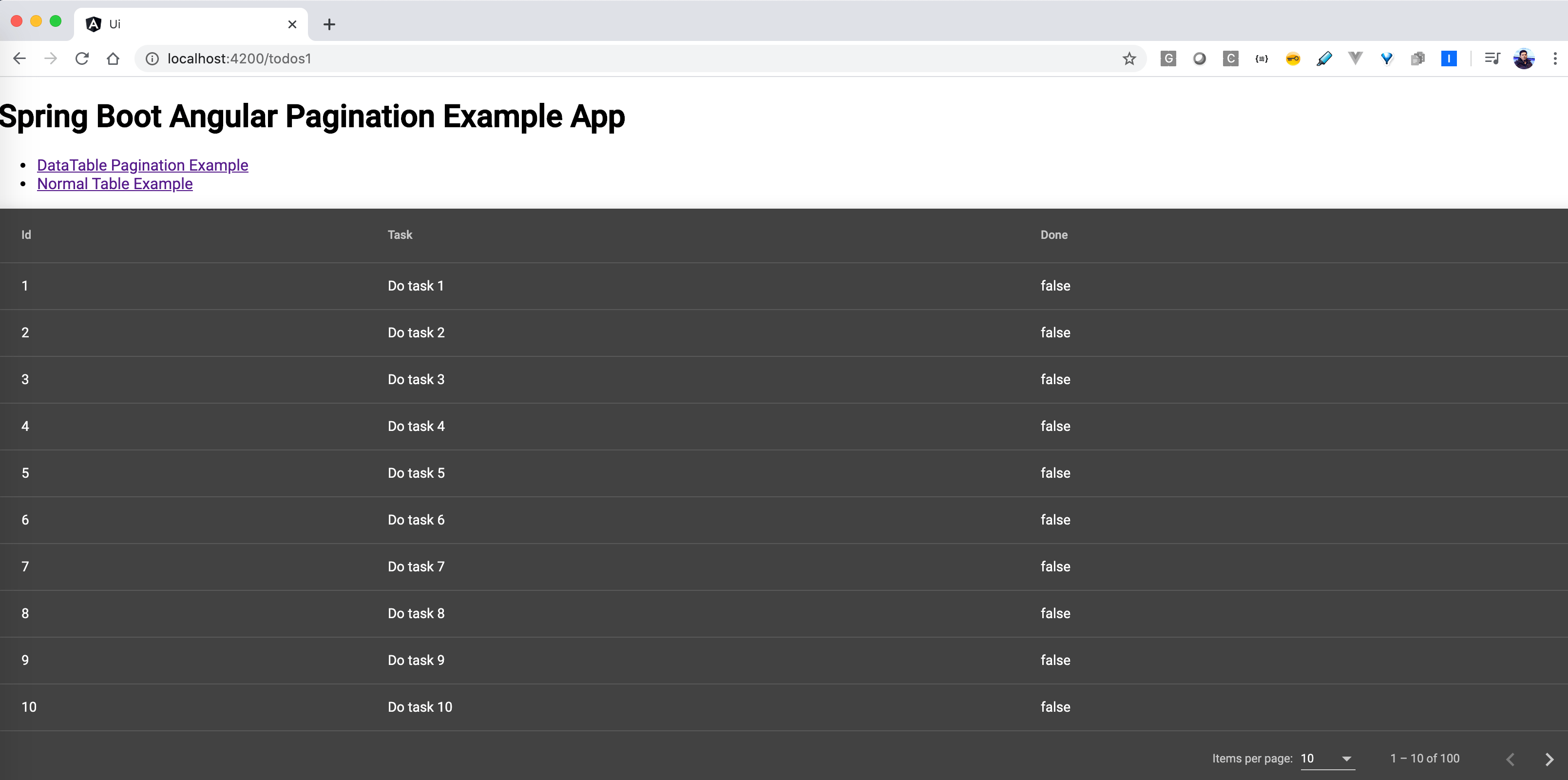The height and width of the screenshot is (780, 1568).
Task: Open the JSON formatter extension
Action: [1262, 58]
